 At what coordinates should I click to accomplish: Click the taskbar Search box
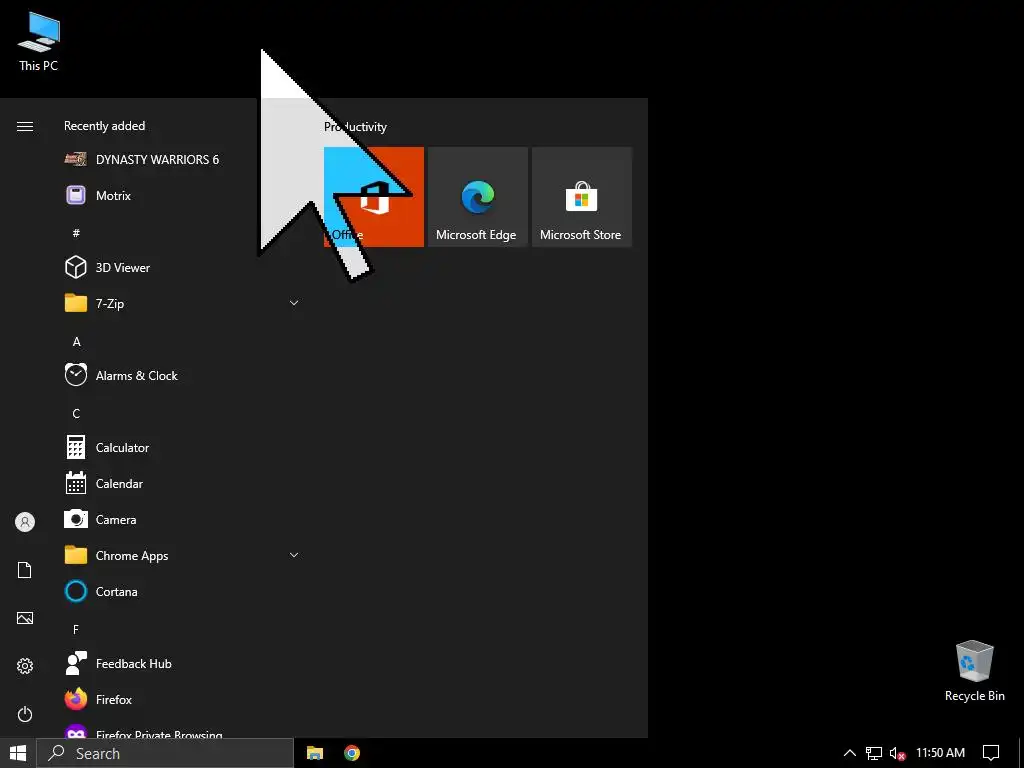click(x=165, y=753)
